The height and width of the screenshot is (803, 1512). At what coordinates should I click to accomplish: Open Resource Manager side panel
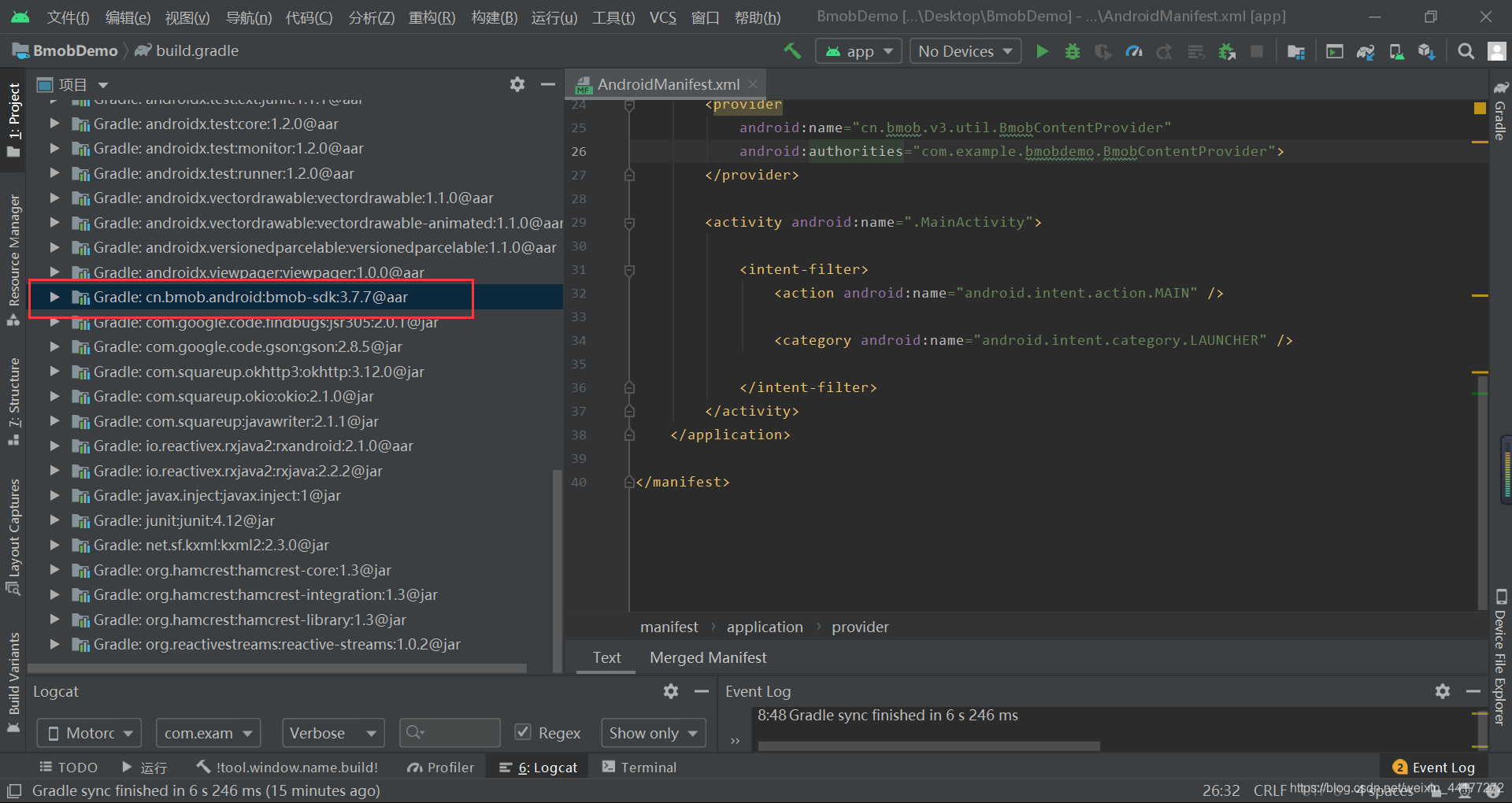[x=13, y=260]
